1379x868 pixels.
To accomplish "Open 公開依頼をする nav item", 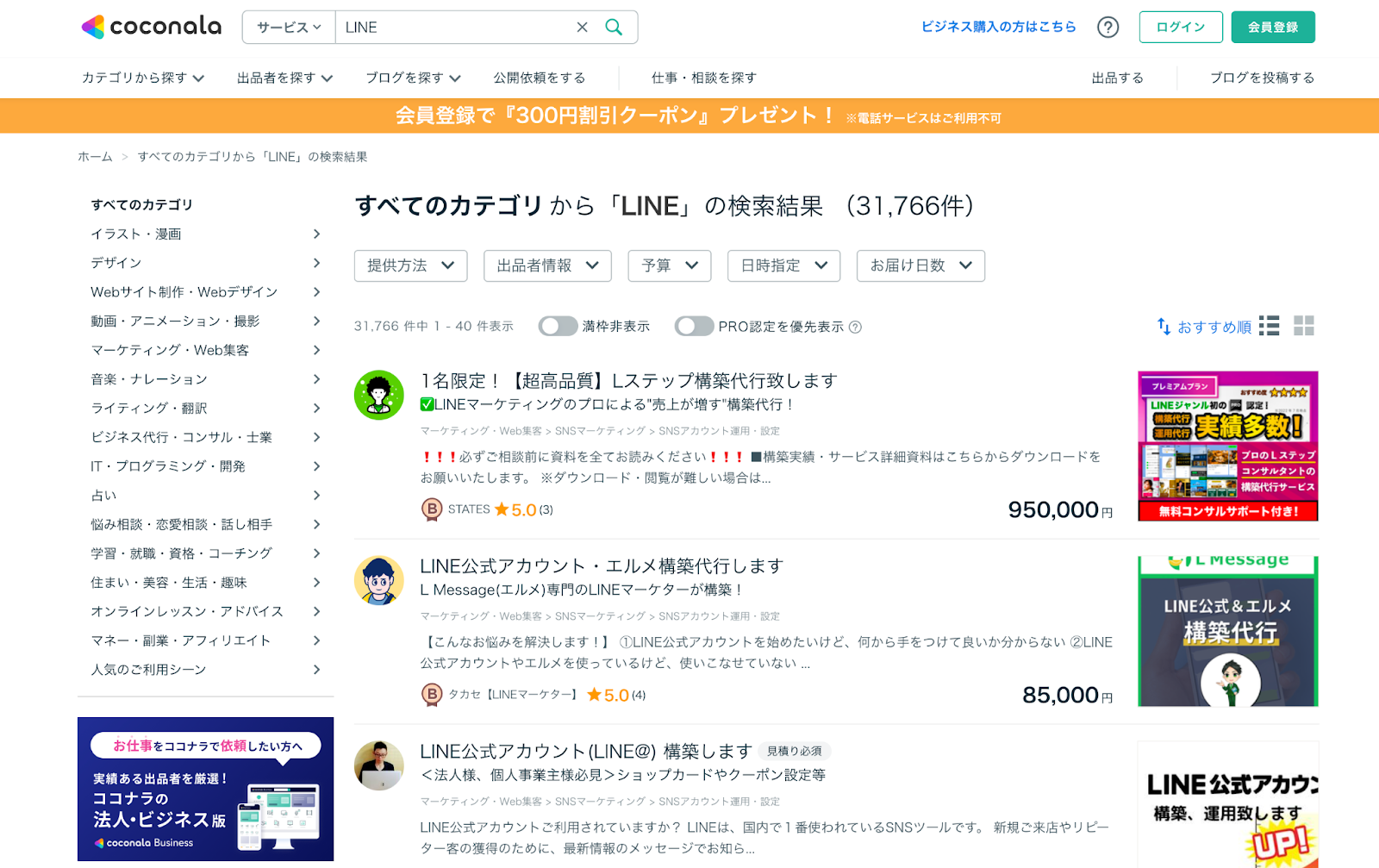I will coord(540,78).
